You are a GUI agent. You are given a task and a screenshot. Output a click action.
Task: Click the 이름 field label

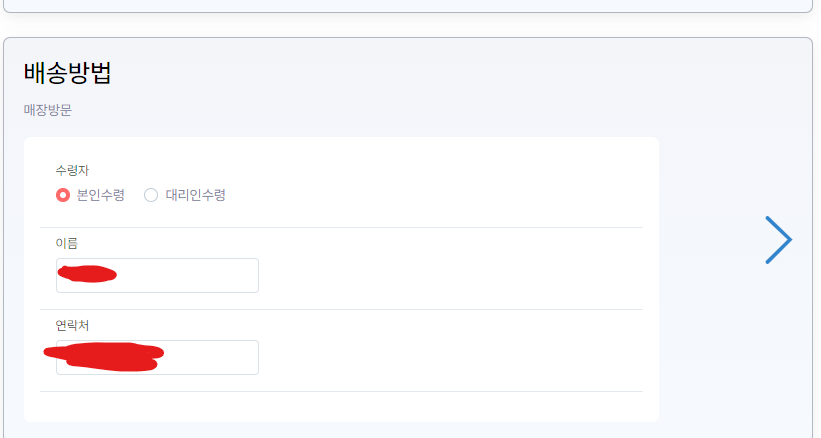coord(66,243)
